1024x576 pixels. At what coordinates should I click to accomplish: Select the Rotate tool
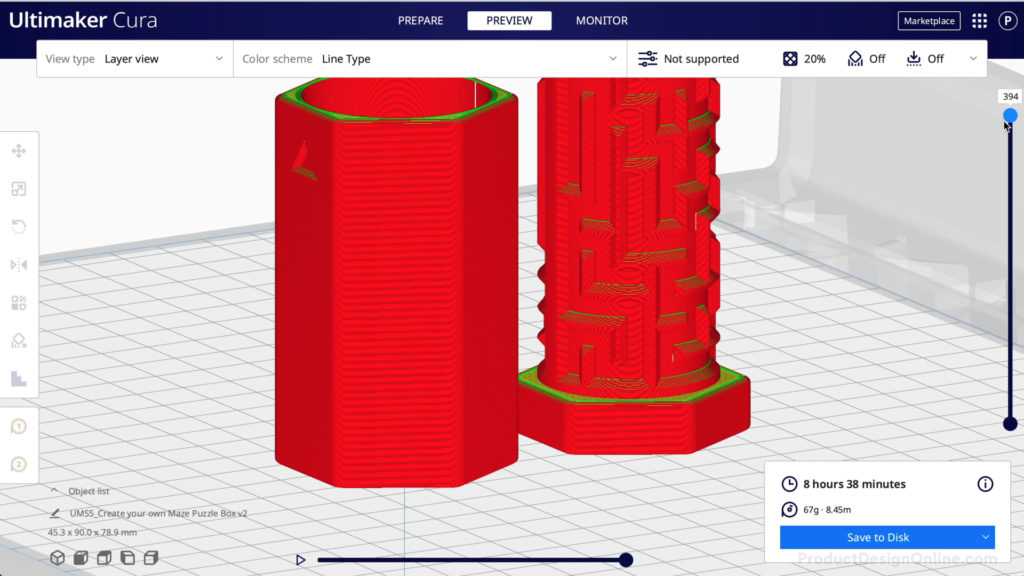click(19, 227)
